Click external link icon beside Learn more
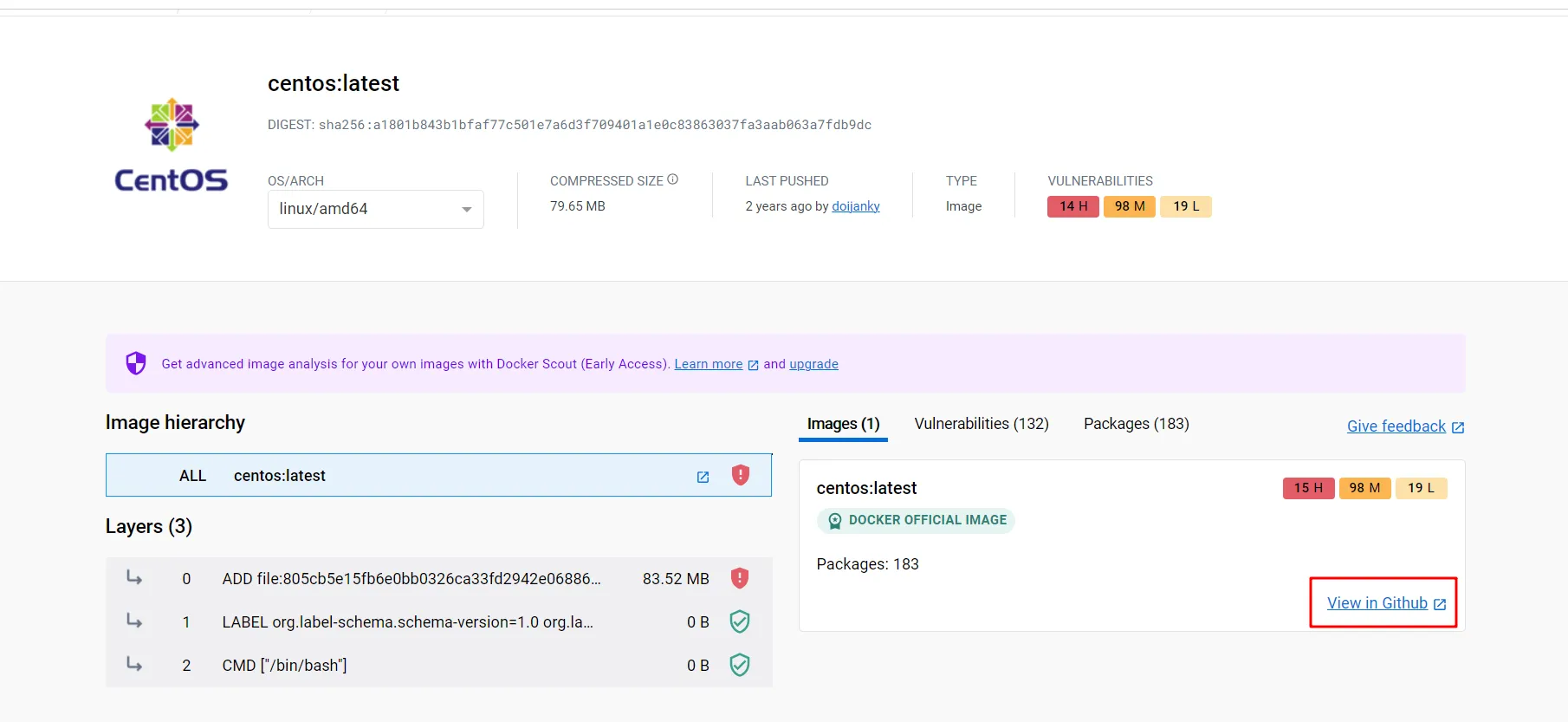This screenshot has height=722, width=1568. point(753,365)
